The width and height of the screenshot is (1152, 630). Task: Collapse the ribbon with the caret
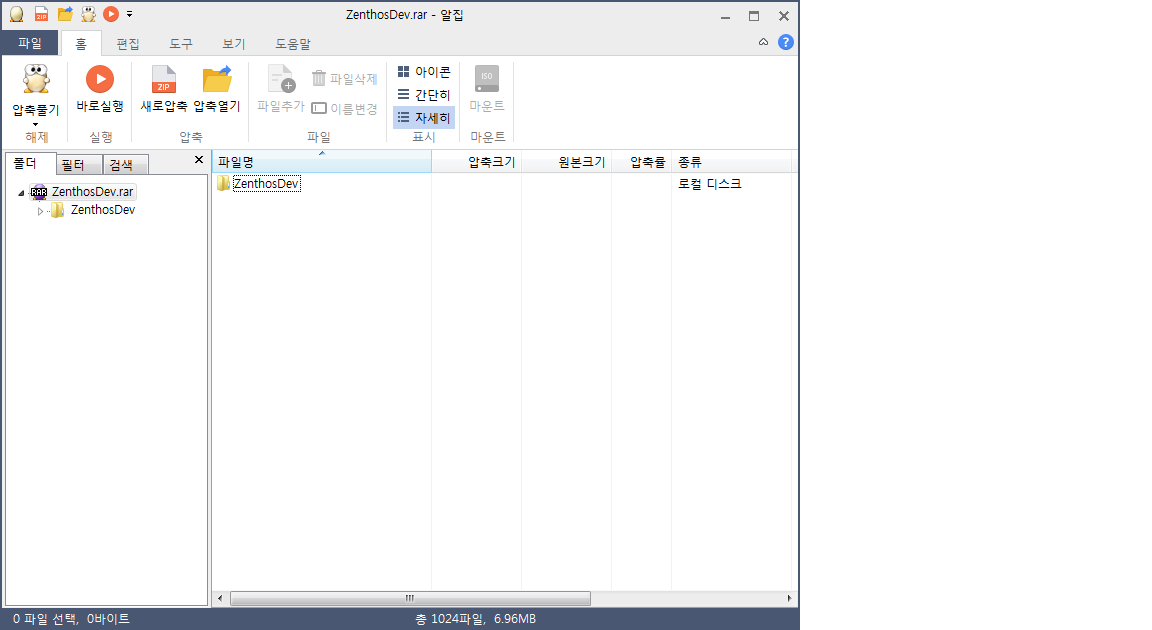763,43
